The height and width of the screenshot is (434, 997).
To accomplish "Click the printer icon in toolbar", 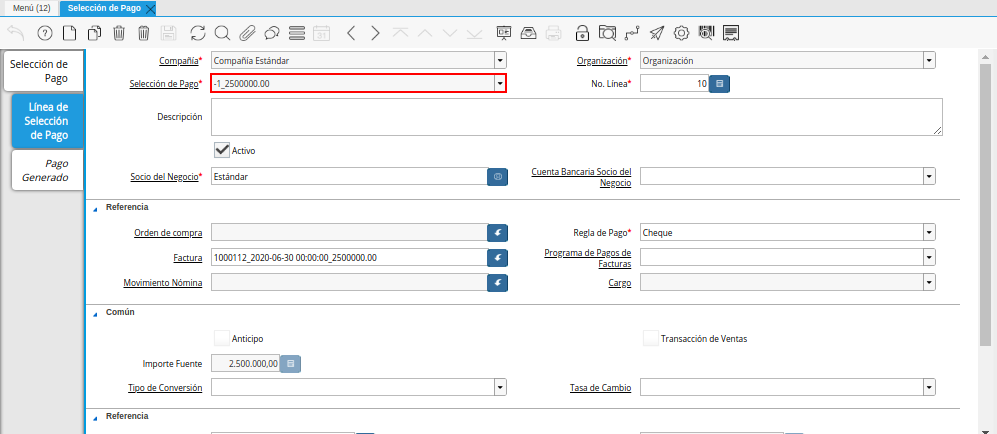I will [x=554, y=33].
